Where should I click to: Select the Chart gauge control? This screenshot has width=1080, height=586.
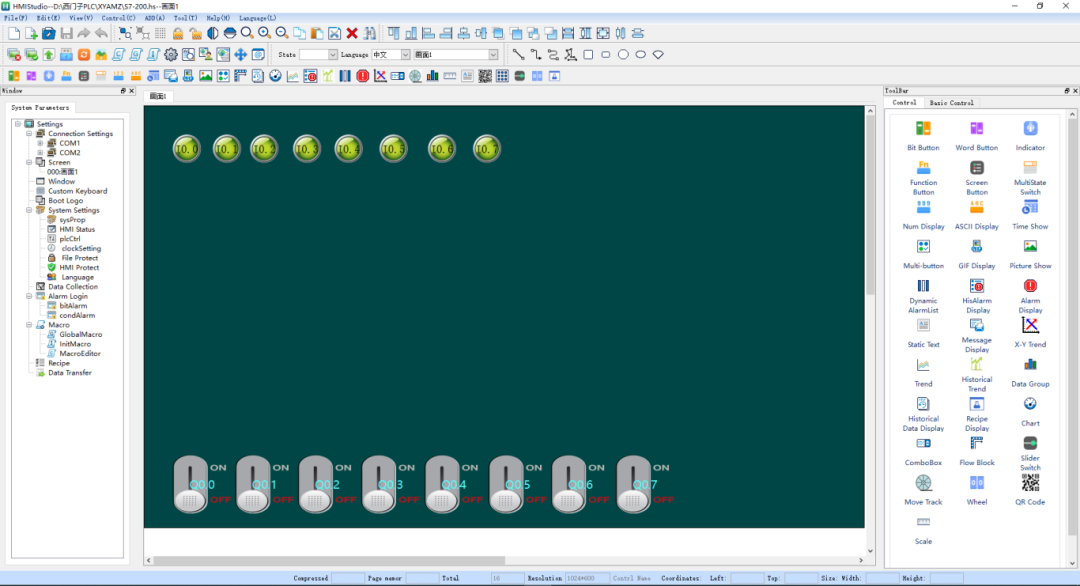(x=1030, y=411)
